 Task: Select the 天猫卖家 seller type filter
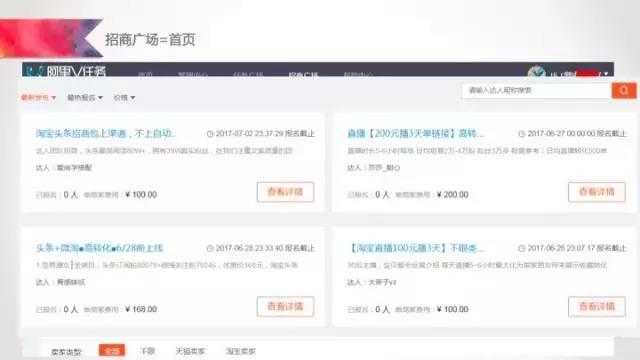point(190,351)
